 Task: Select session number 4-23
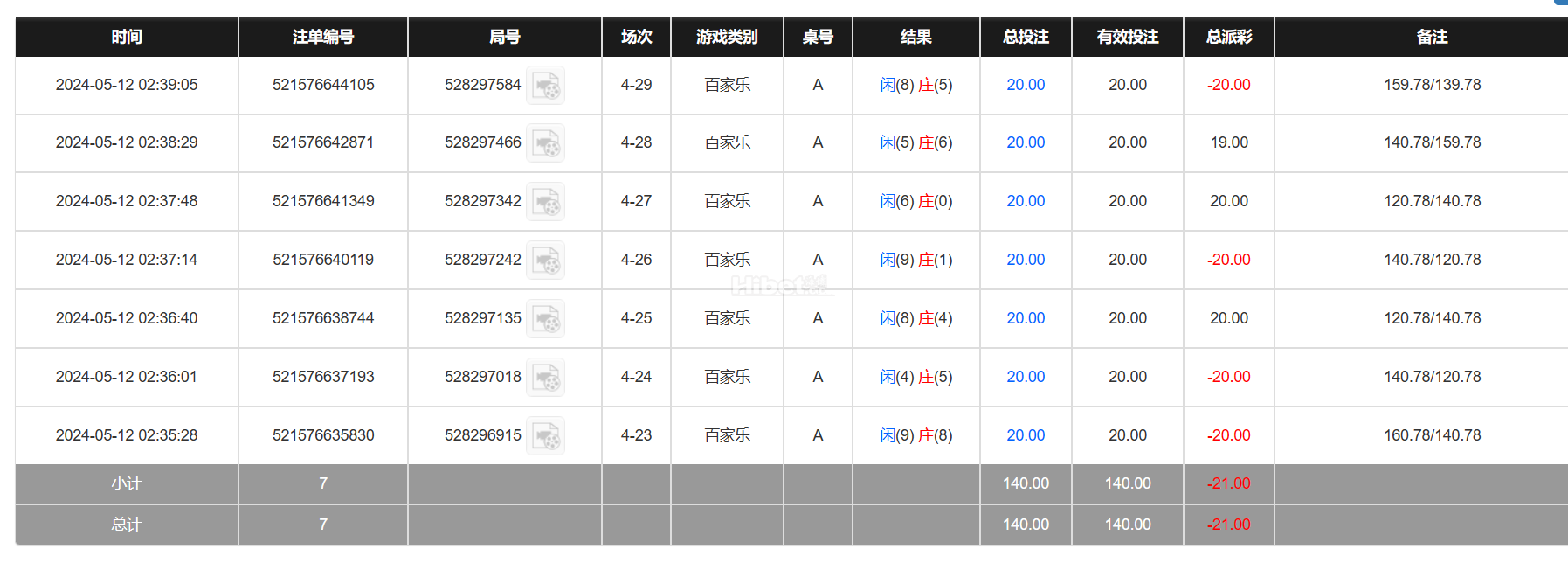(636, 435)
